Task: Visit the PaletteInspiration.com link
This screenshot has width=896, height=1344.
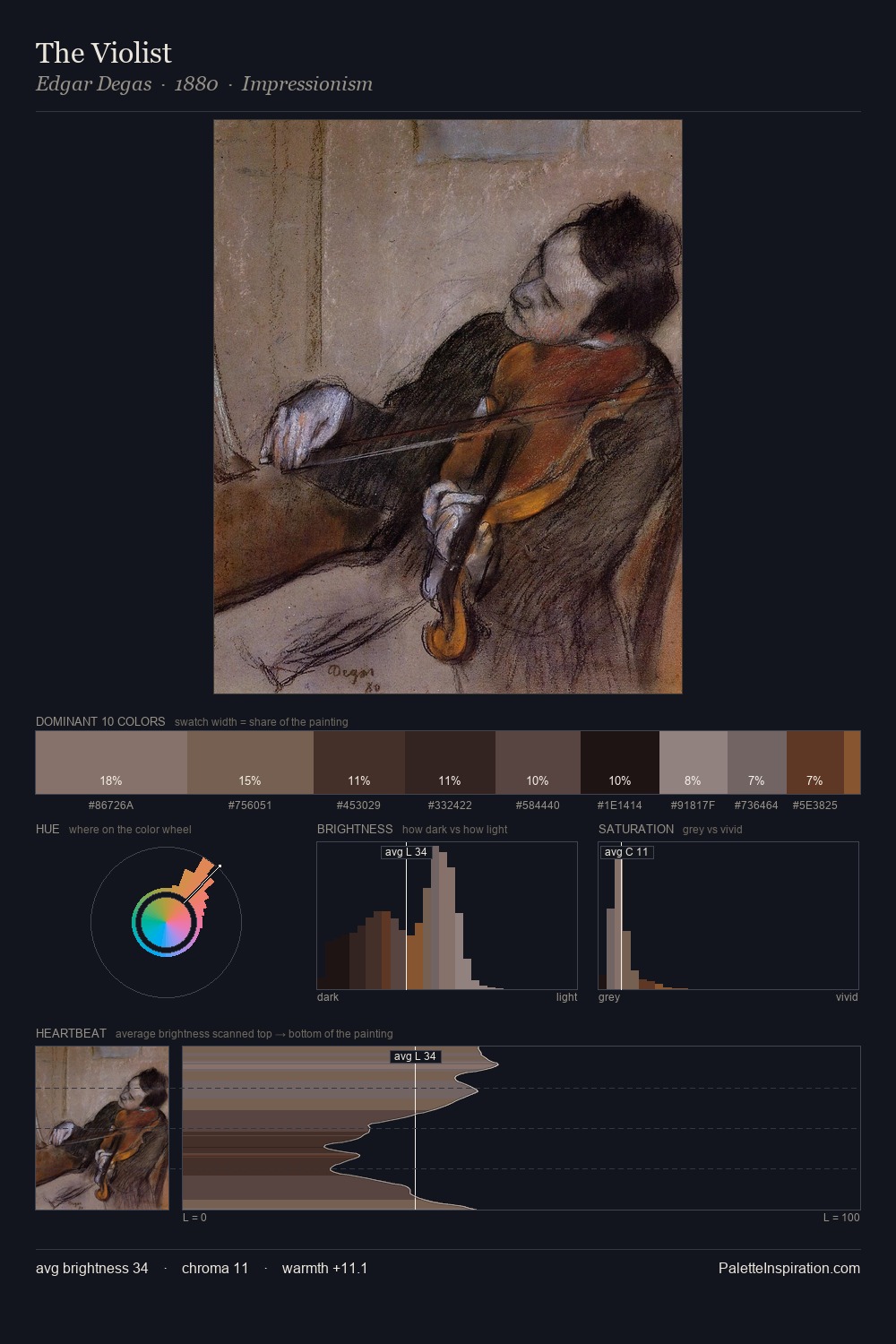Action: 789,1269
